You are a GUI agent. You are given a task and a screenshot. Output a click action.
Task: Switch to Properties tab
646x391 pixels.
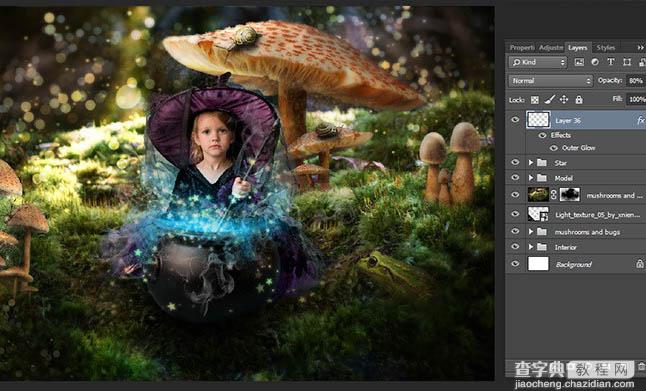coord(521,48)
